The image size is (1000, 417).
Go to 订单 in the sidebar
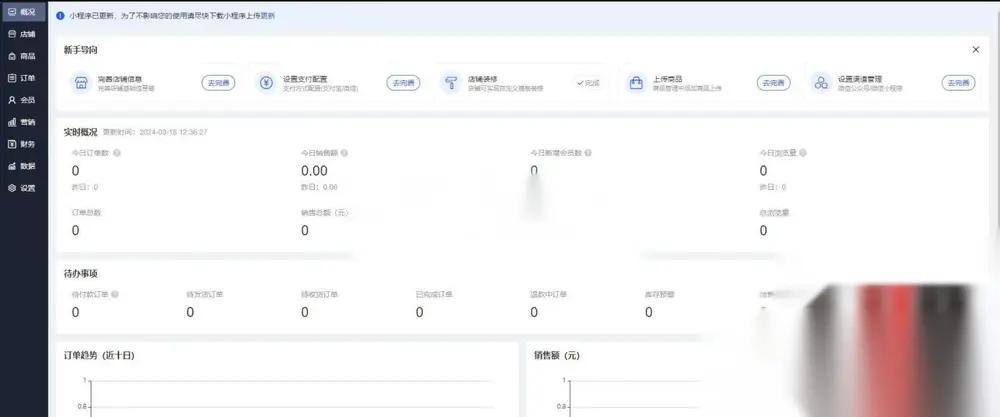[x=23, y=78]
